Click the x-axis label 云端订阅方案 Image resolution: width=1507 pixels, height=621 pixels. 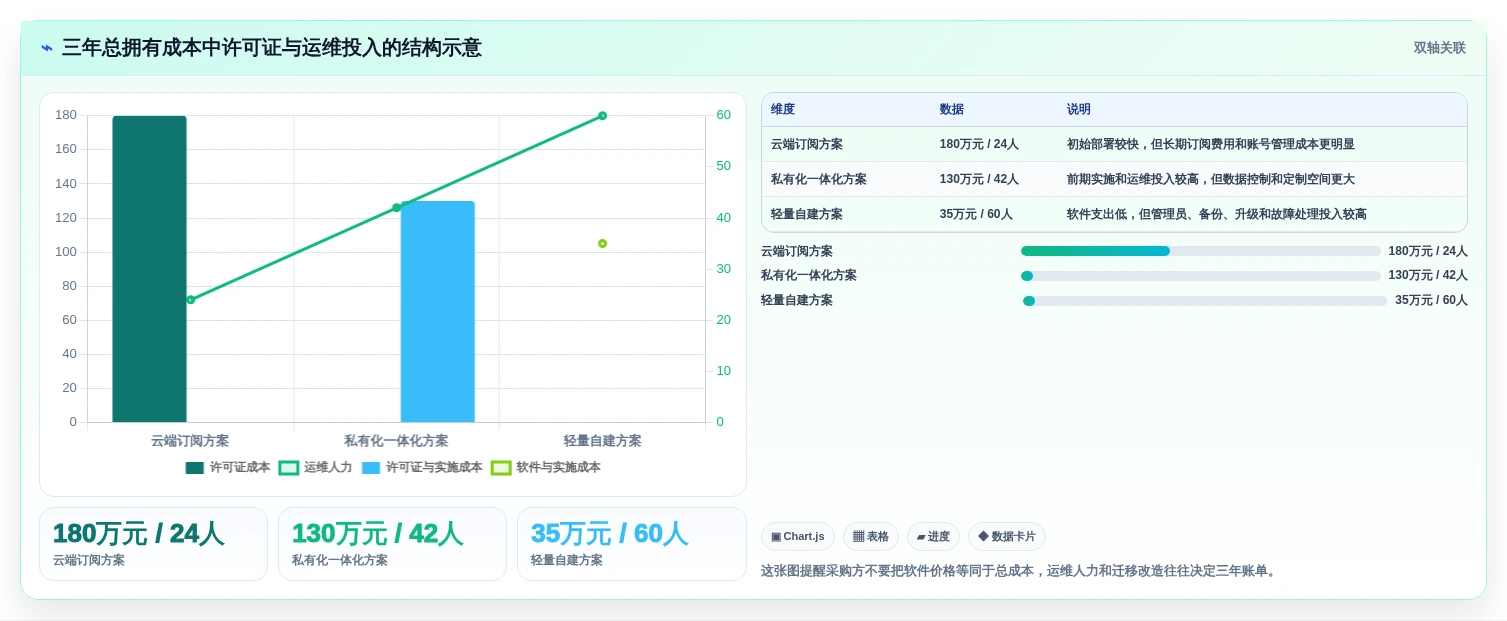[x=190, y=441]
